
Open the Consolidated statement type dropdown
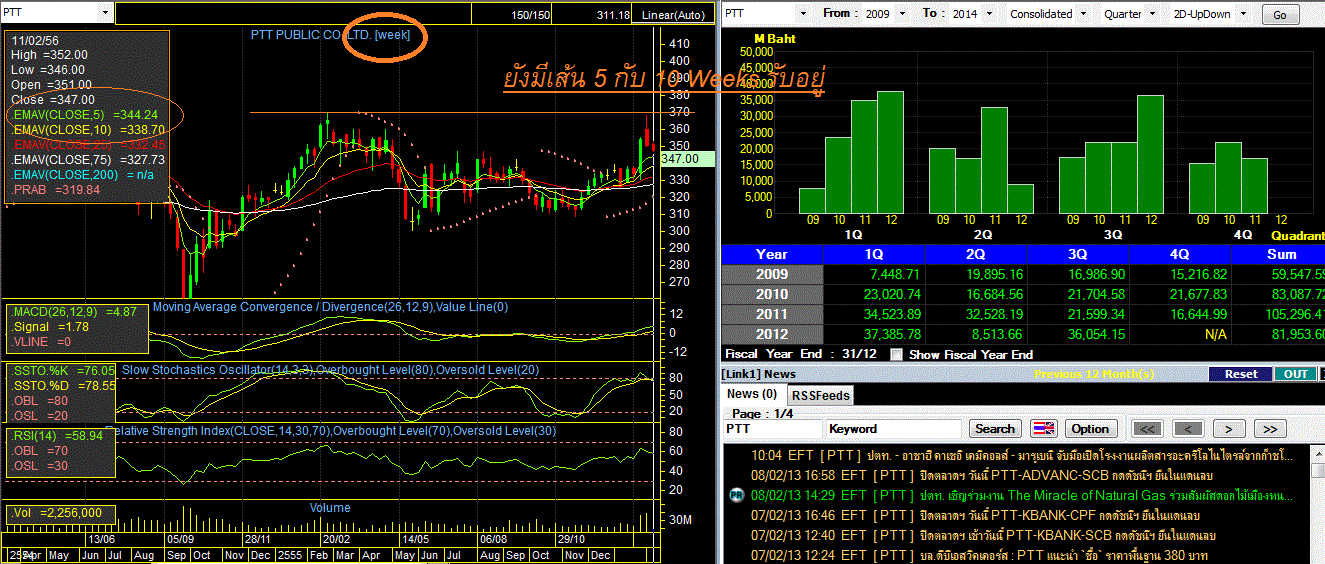tap(1083, 14)
